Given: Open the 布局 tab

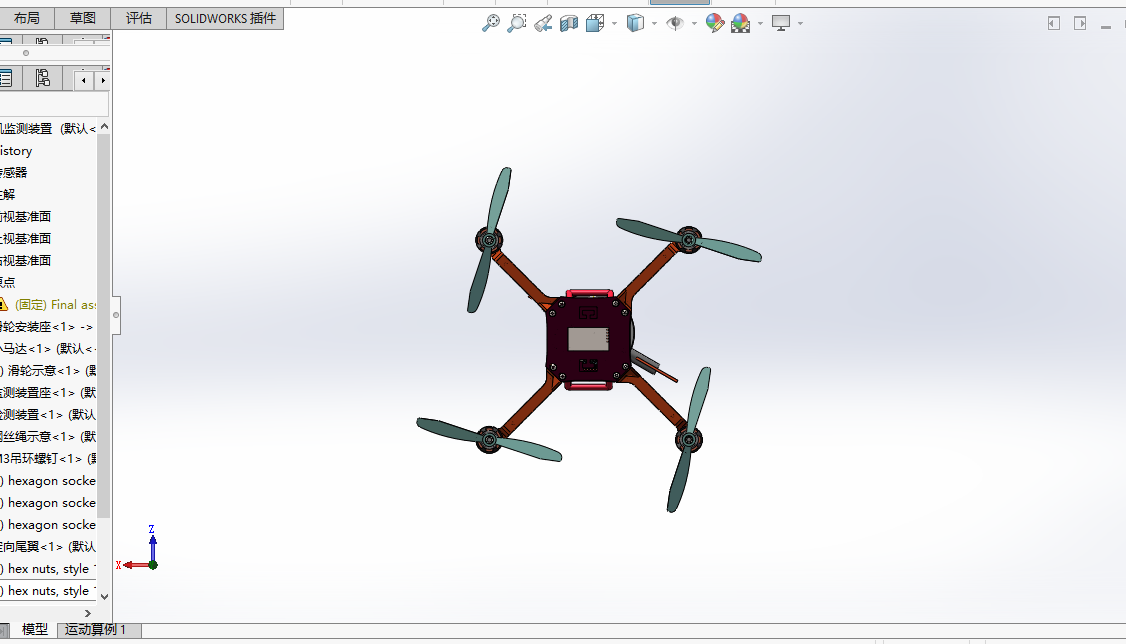Looking at the screenshot, I should click(x=27, y=18).
